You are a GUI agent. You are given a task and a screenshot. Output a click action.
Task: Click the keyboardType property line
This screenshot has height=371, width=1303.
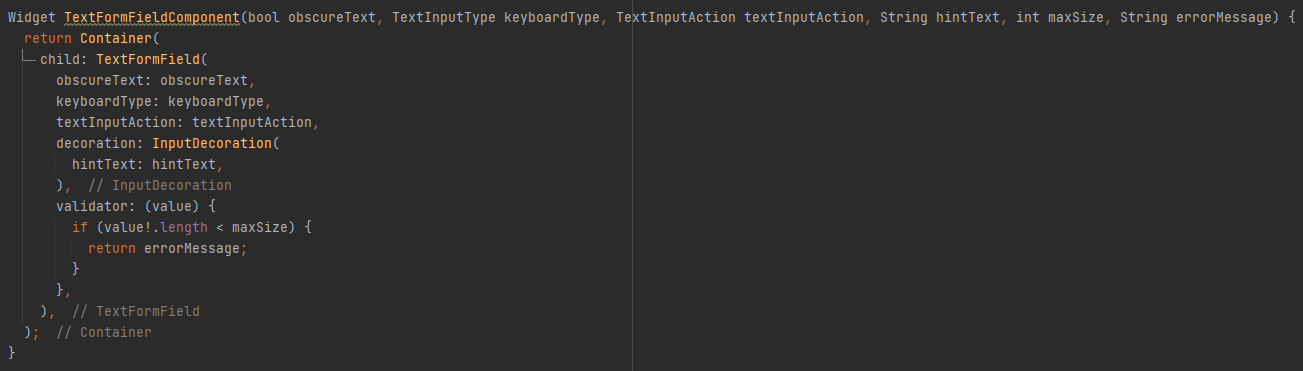(164, 102)
